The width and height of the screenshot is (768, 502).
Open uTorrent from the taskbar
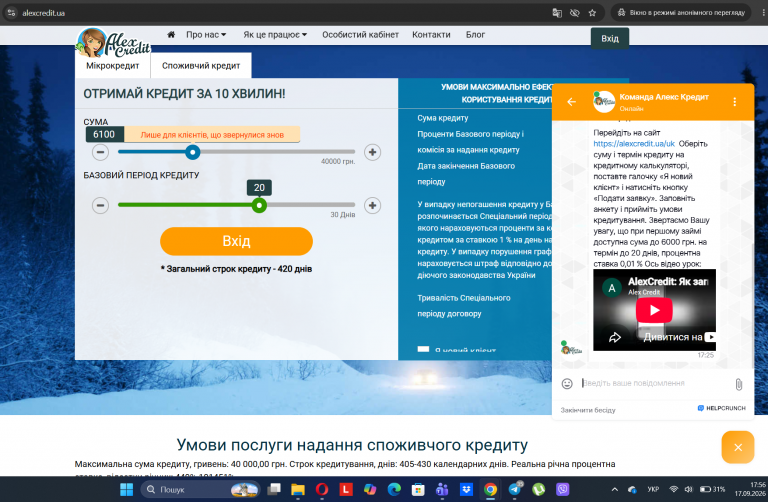[x=538, y=489]
